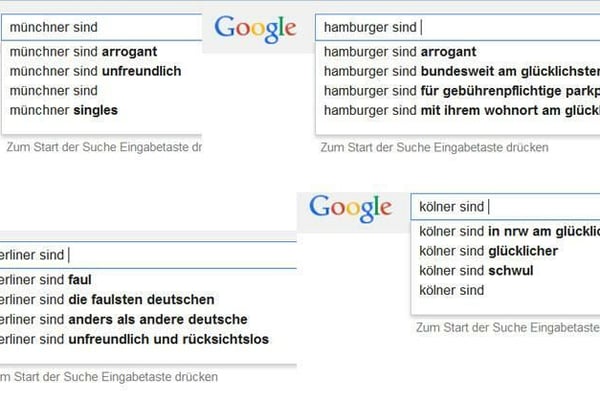Select suggestion 'münchner sind arrogant'
Screen dimensions: 600x400
[x=83, y=51]
